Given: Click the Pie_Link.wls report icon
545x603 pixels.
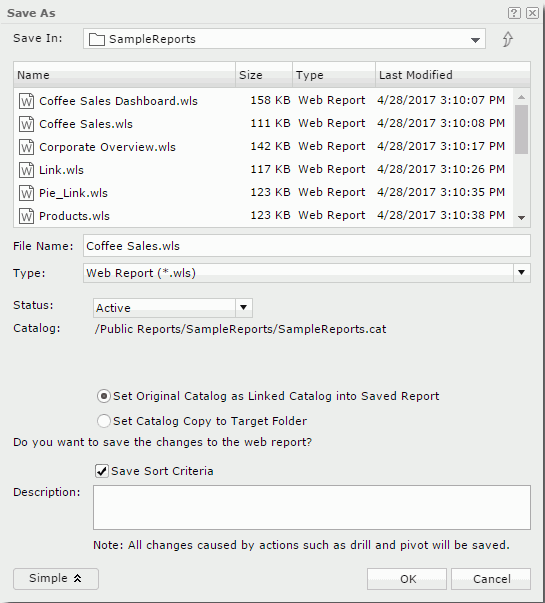Looking at the screenshot, I should (x=26, y=193).
